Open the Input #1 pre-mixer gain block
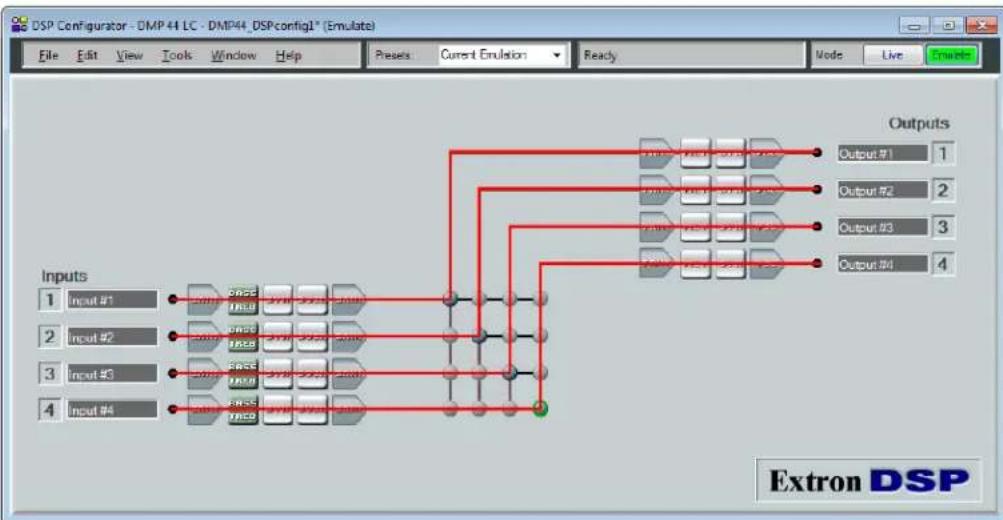Viewport: 1003px width, 520px height. [349, 299]
